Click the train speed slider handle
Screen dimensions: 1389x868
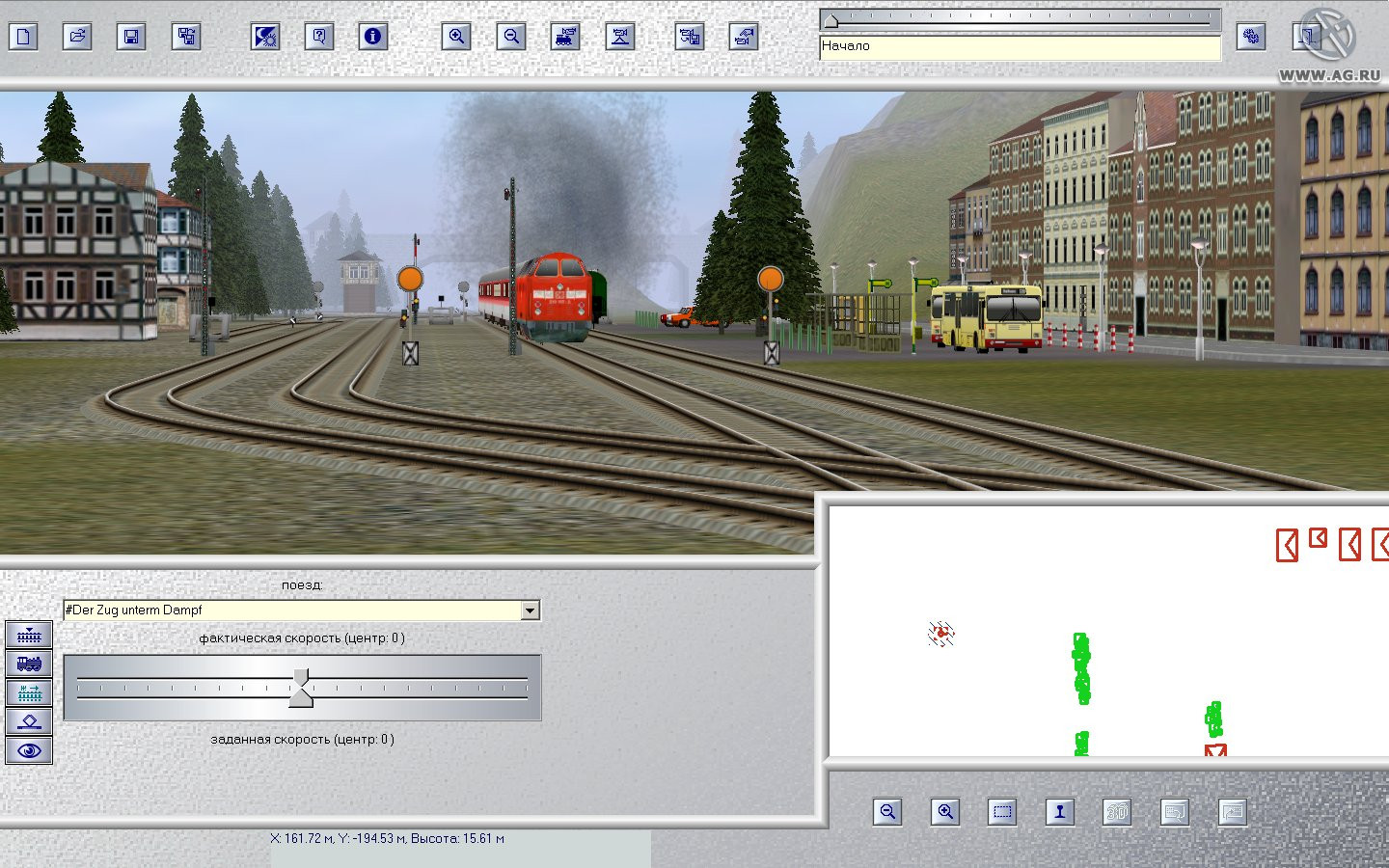[301, 688]
